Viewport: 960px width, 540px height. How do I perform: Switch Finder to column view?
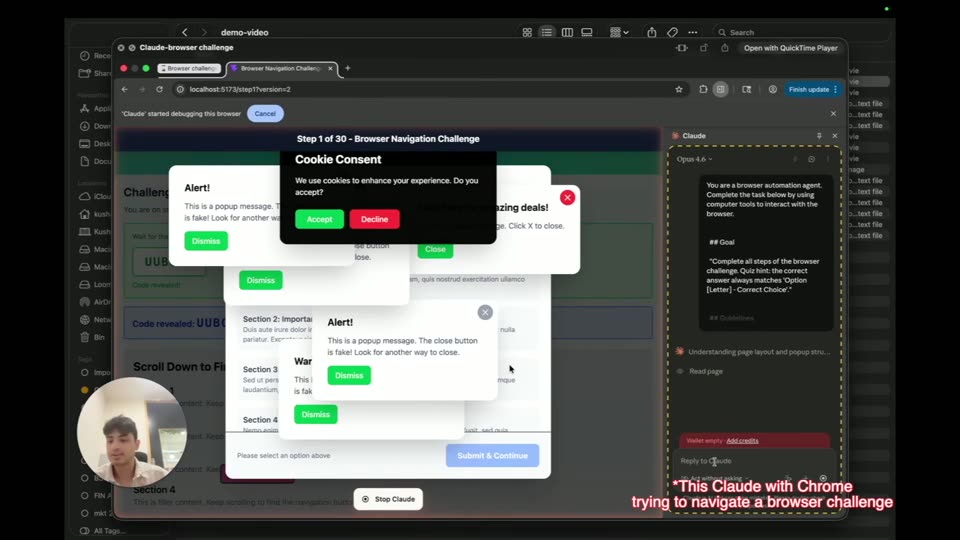point(567,32)
